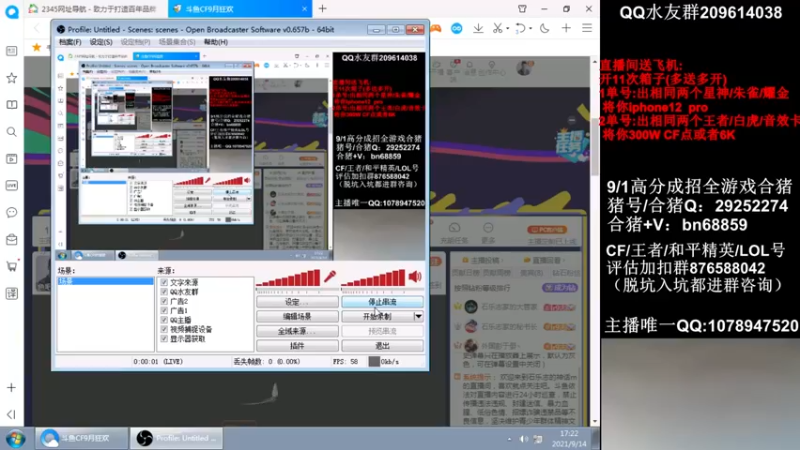This screenshot has height=450, width=800.
Task: Open the video player icon in sidebar
Action: 11,159
